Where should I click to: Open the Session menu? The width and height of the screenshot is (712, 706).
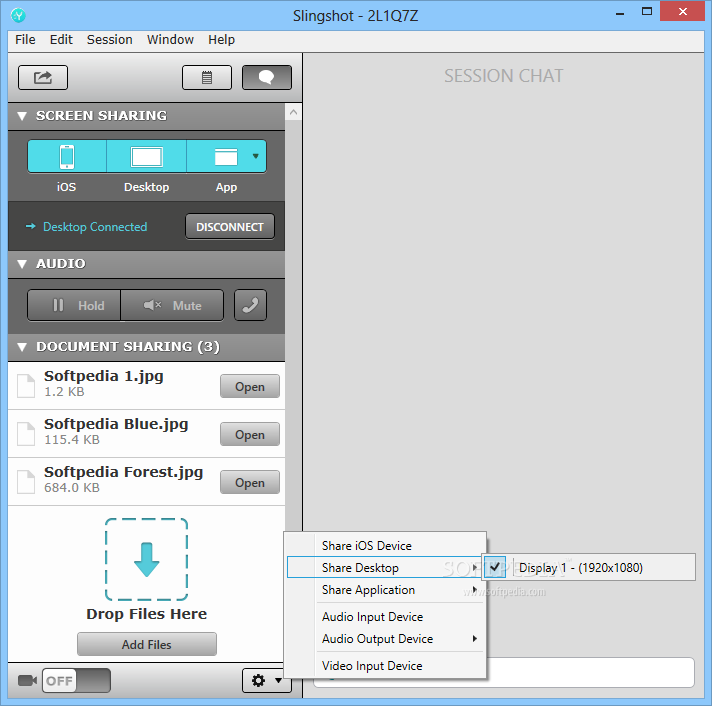[109, 39]
